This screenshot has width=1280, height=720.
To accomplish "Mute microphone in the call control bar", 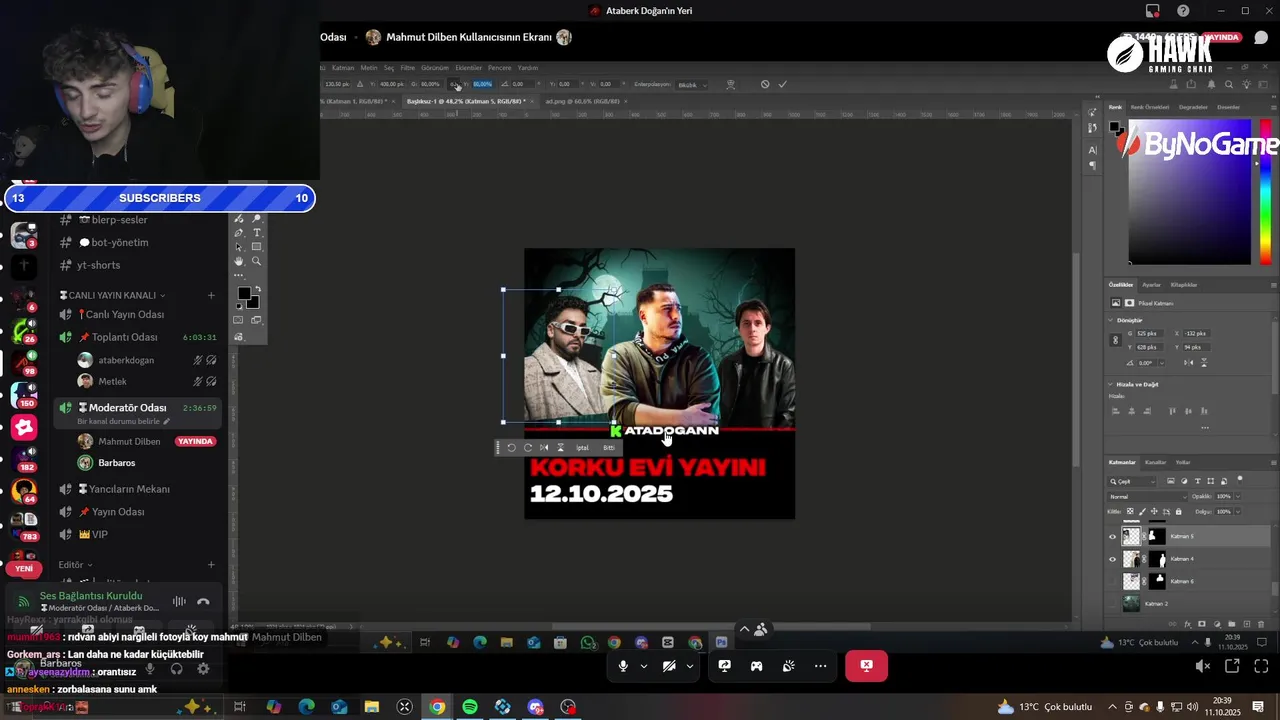I will click(623, 666).
